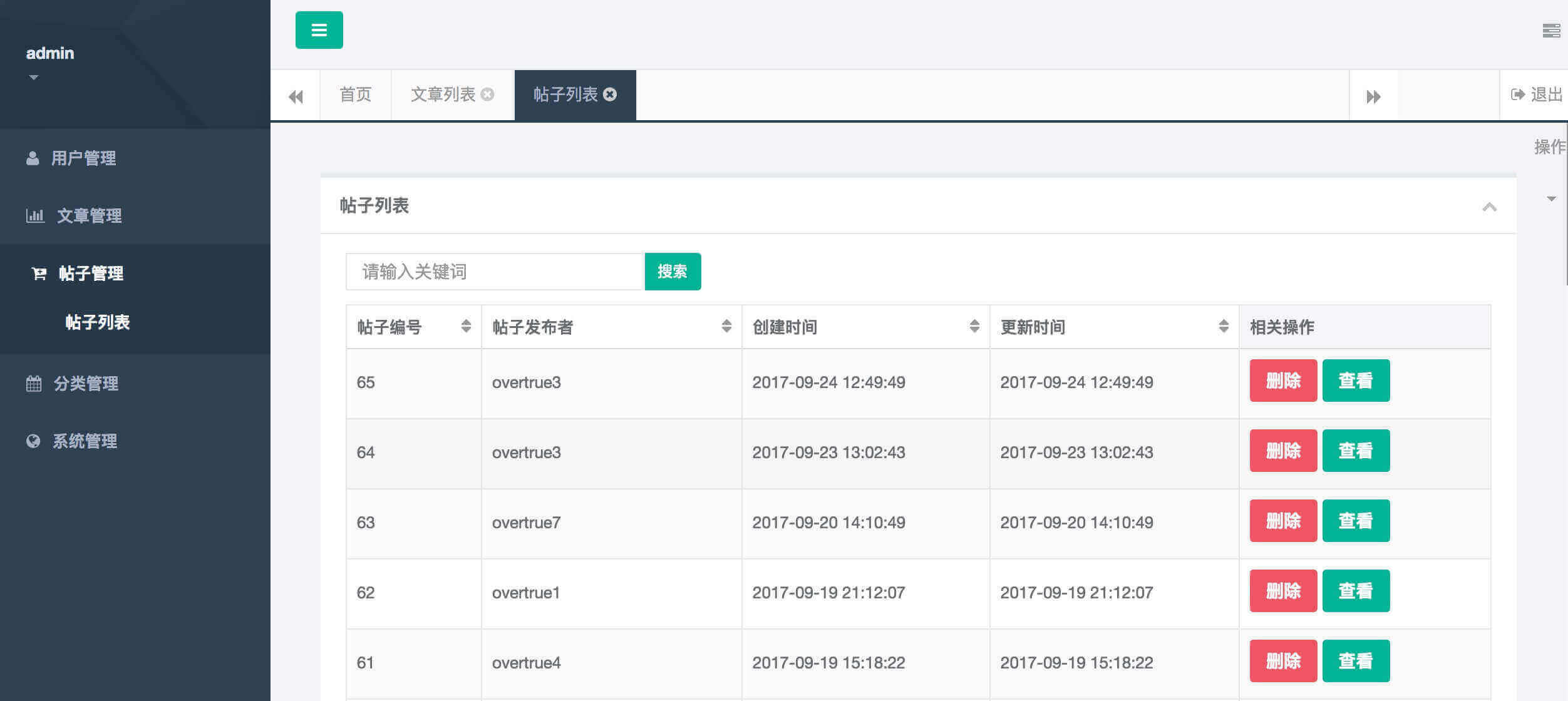Sort the table by 帖子编号

[x=465, y=326]
